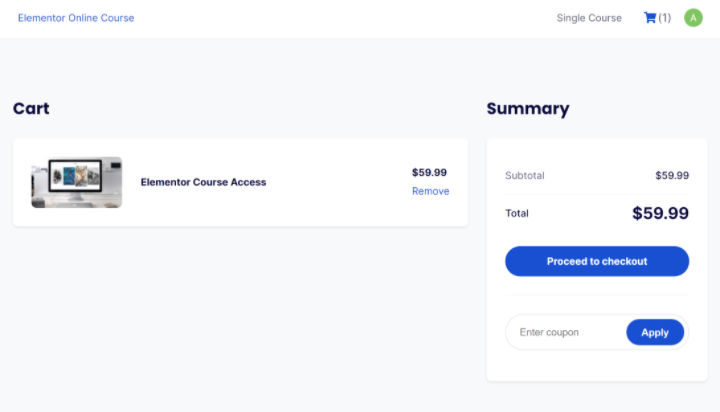The image size is (720, 412).
Task: Open the shopping cart icon in header
Action: pyautogui.click(x=650, y=18)
